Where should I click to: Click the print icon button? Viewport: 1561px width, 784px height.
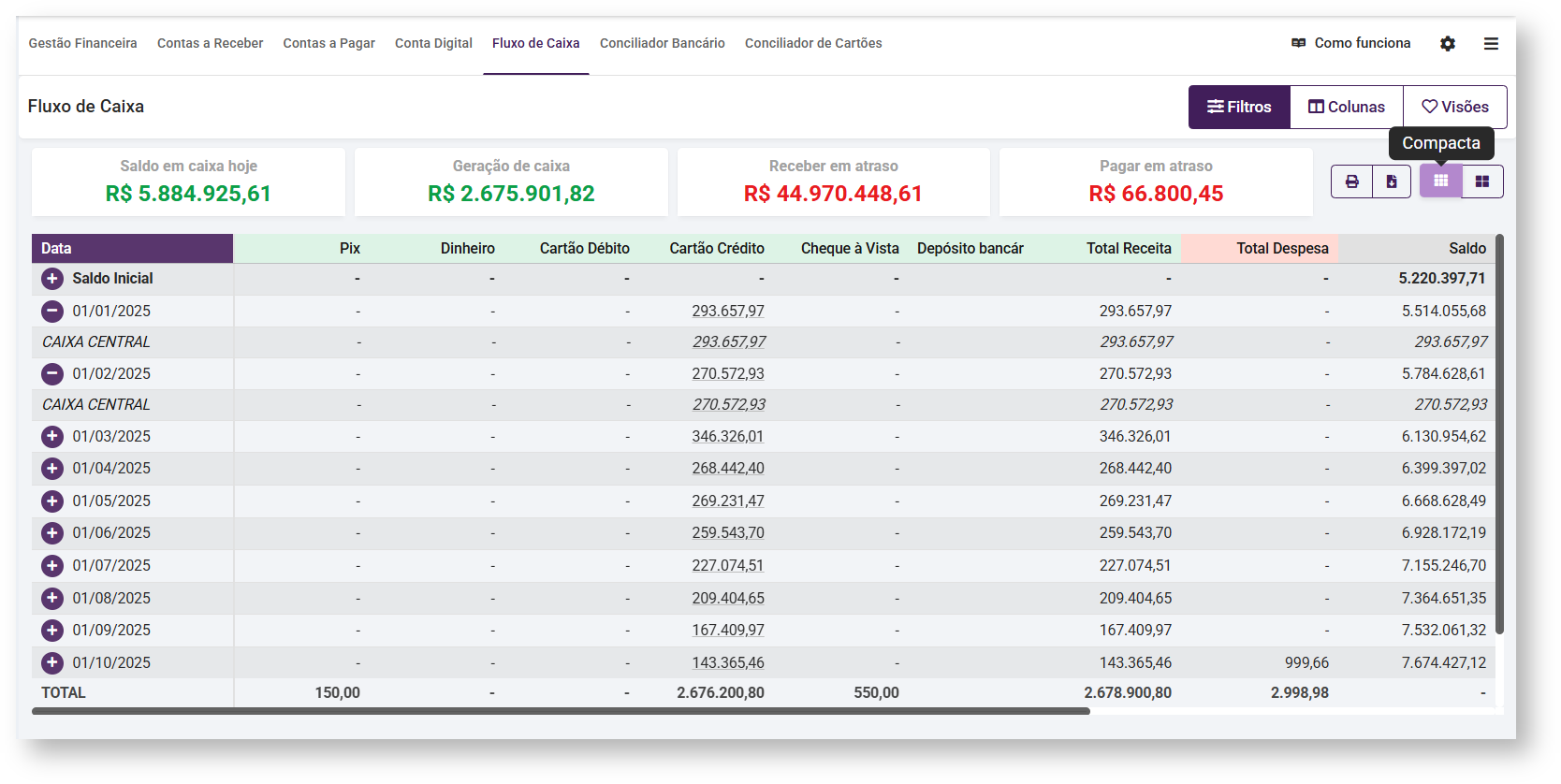(1351, 181)
